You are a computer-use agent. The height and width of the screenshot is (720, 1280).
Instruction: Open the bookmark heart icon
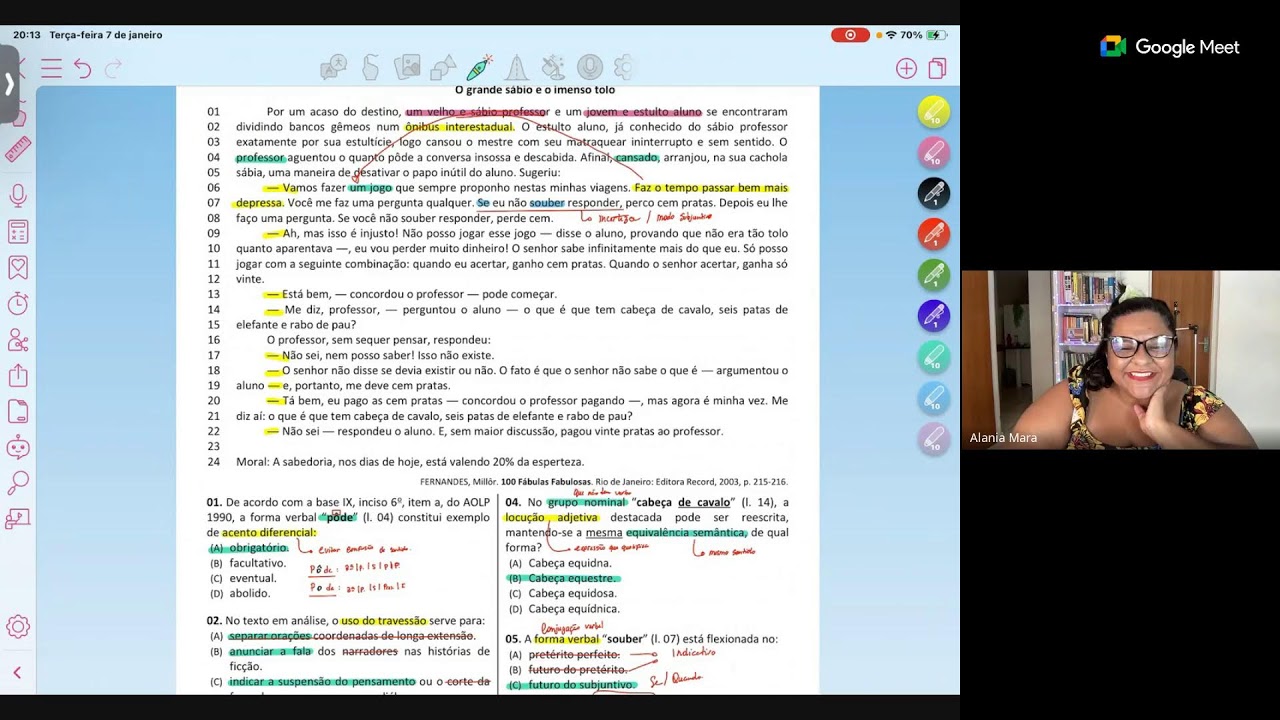point(18,268)
